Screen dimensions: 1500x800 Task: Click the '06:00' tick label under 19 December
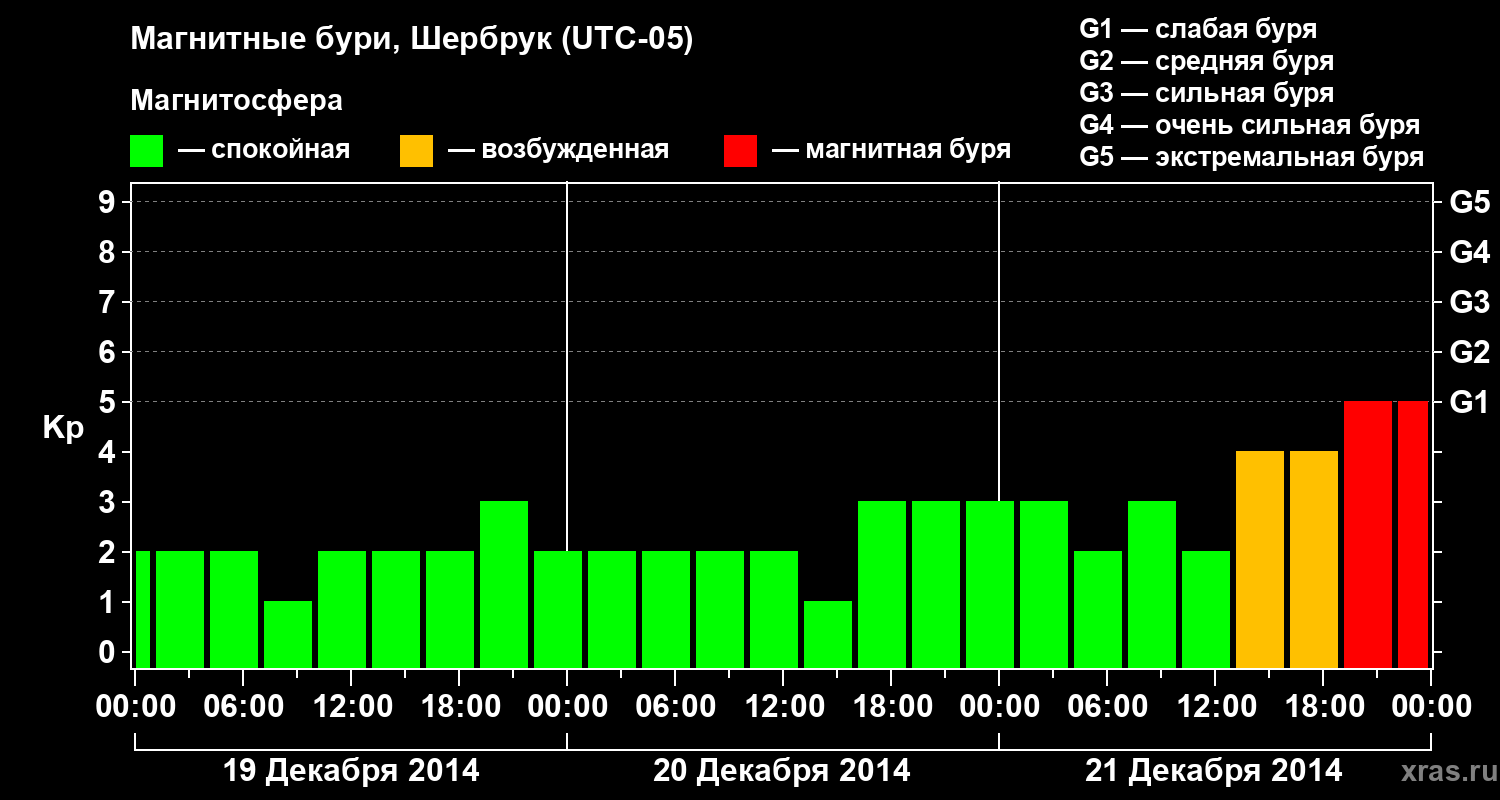242,706
